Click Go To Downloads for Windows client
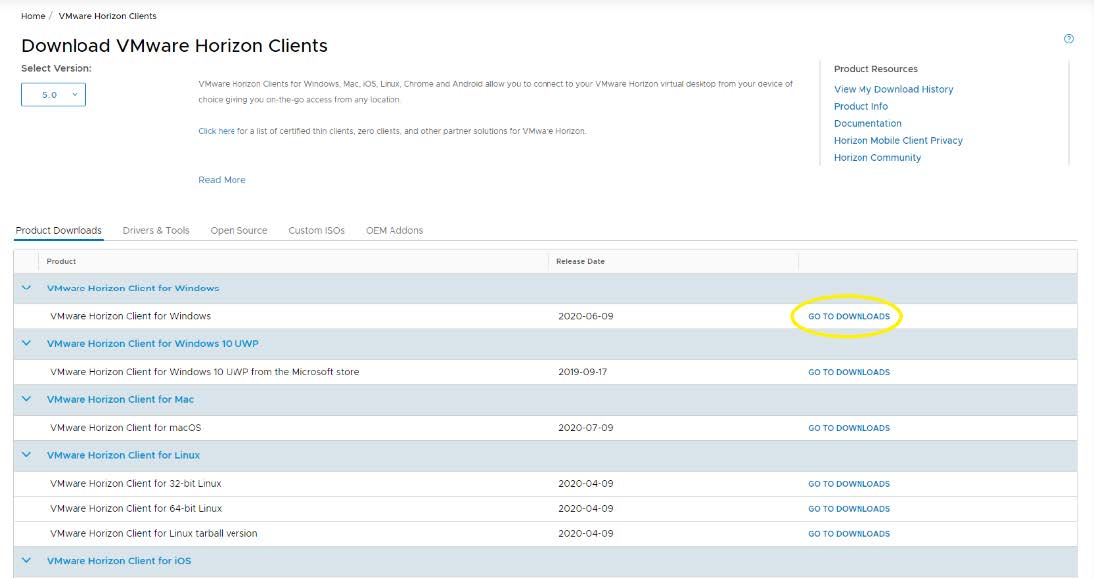The height and width of the screenshot is (578, 1094). tap(849, 317)
